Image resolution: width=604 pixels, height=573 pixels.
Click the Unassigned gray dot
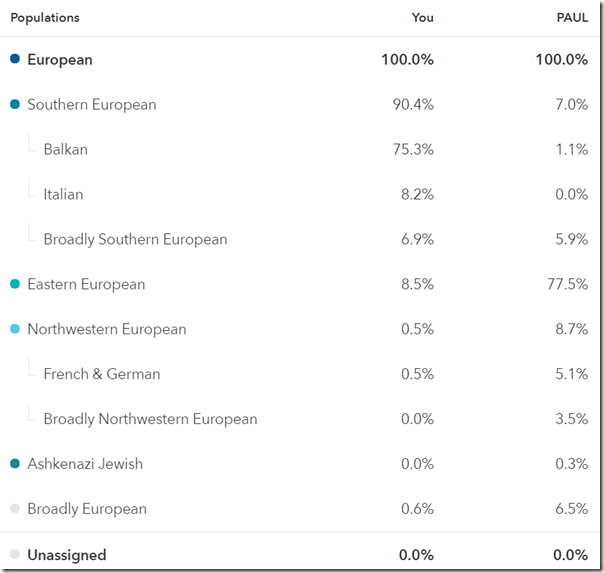(15, 554)
